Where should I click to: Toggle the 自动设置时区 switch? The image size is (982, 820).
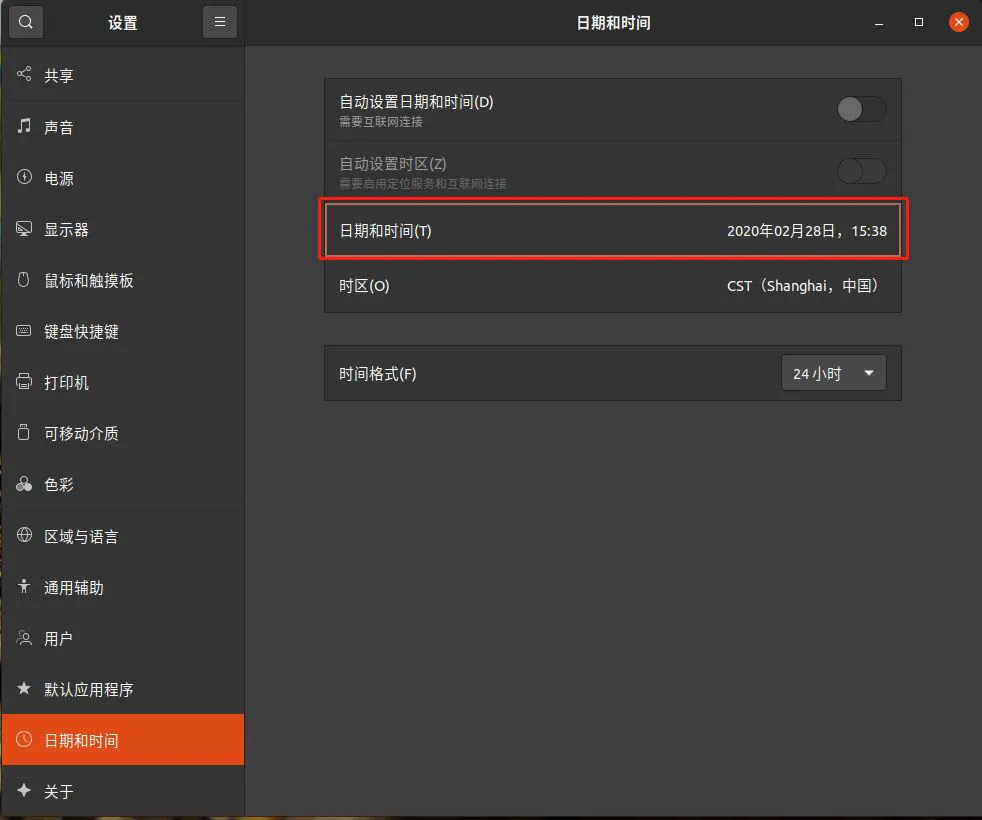862,171
